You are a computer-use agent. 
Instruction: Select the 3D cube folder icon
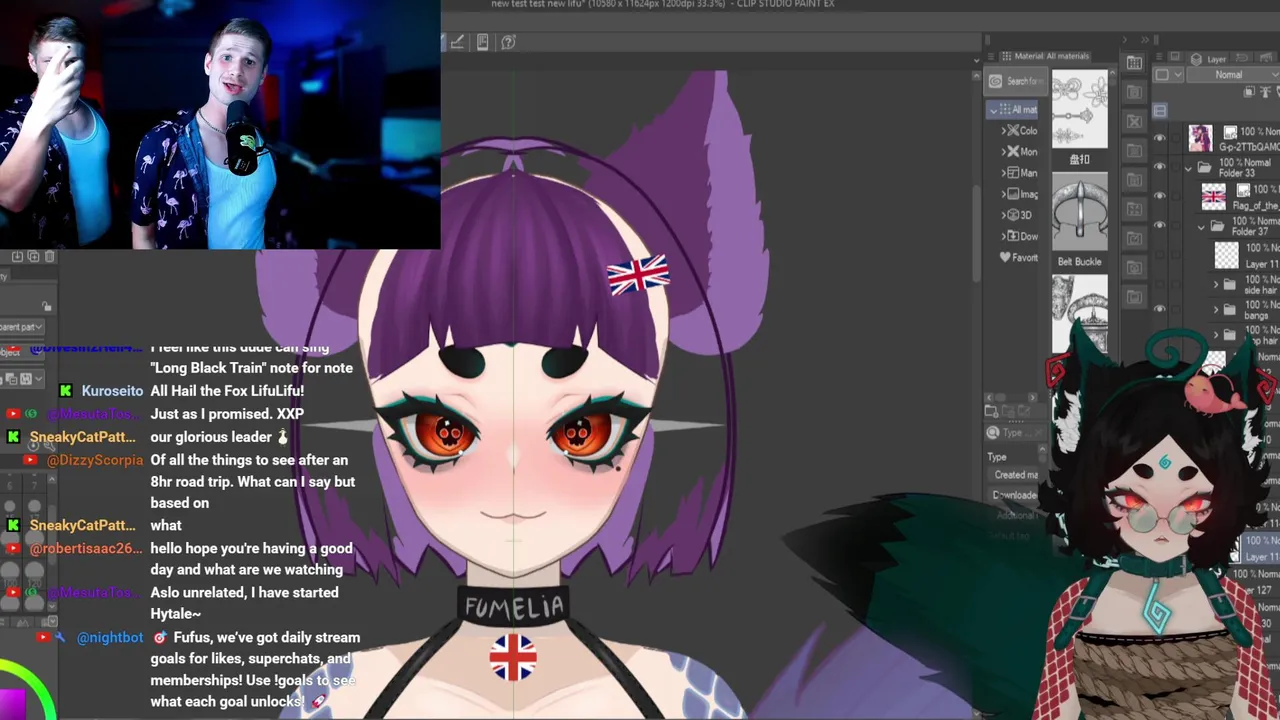[1012, 215]
